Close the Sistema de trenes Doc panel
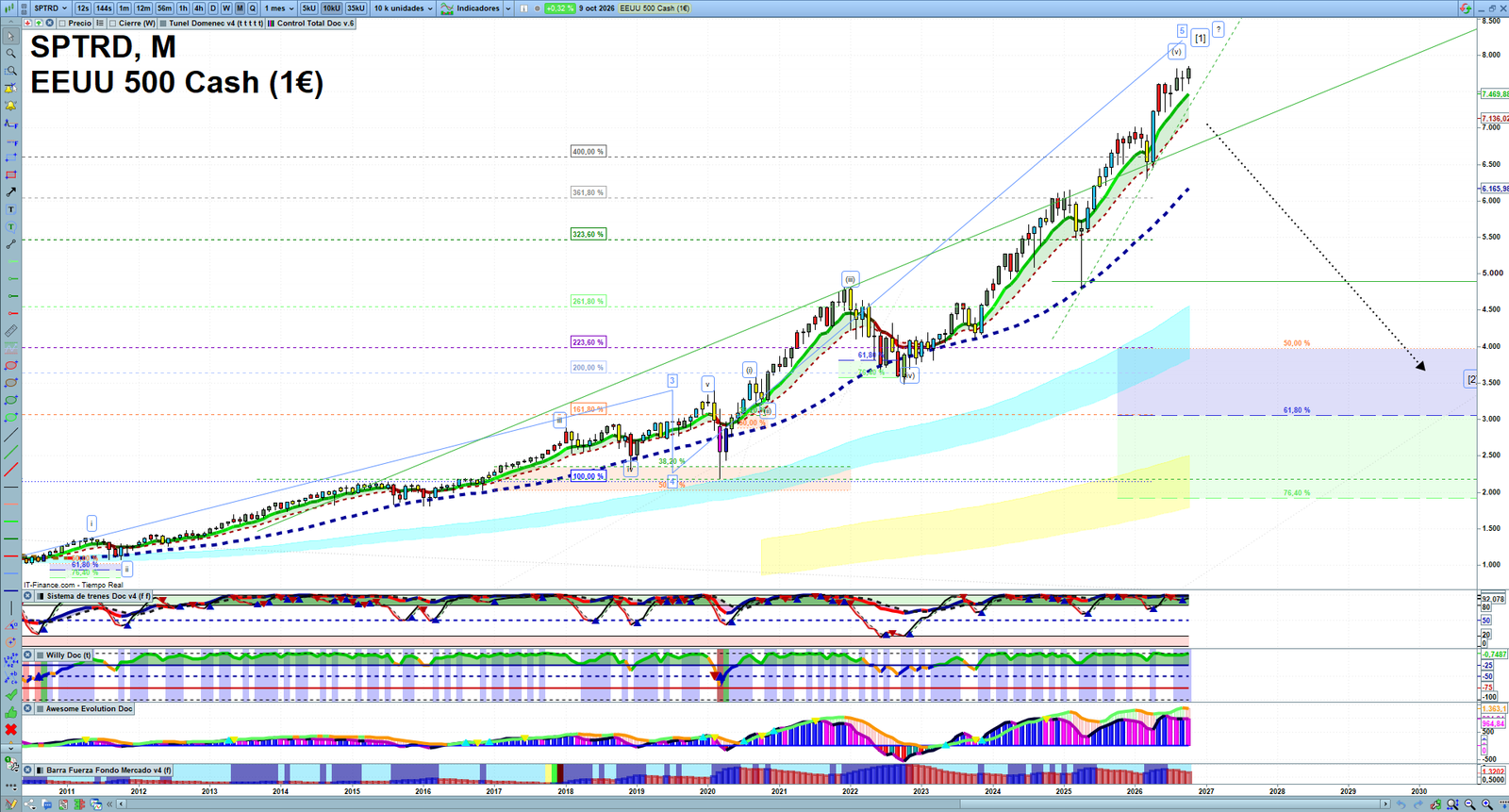 pyautogui.click(x=27, y=596)
